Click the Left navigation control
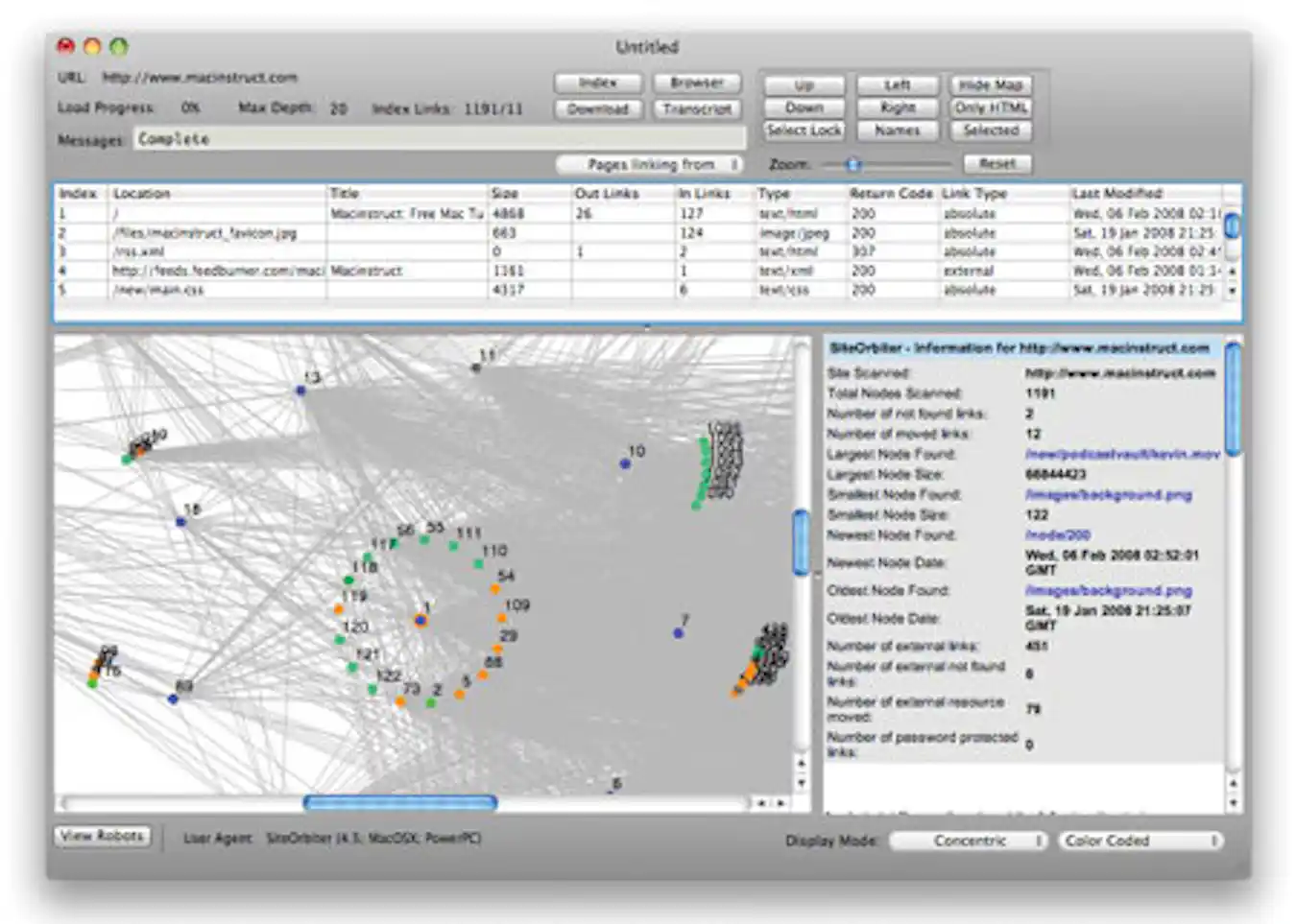1296x924 pixels. coord(898,84)
